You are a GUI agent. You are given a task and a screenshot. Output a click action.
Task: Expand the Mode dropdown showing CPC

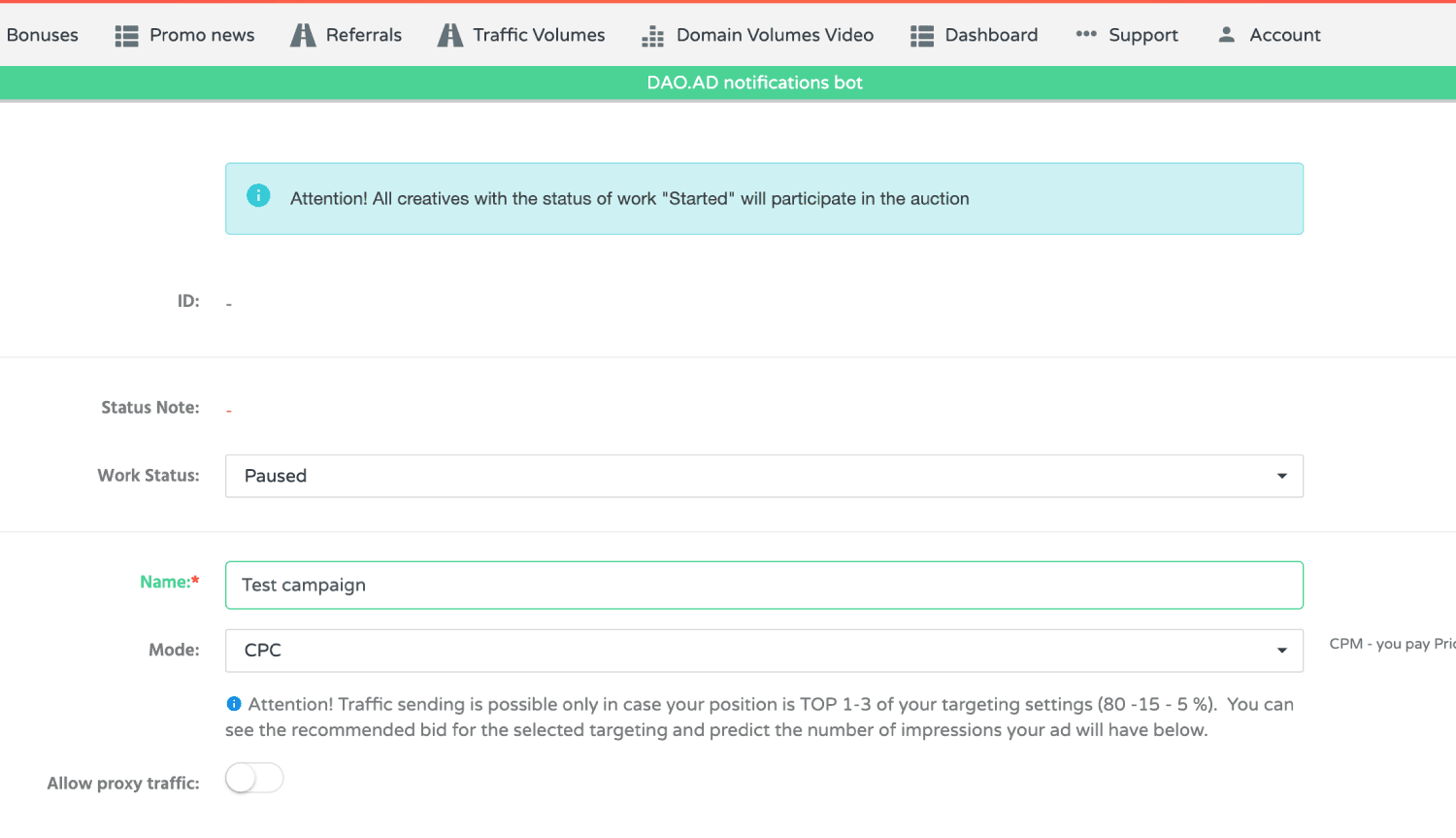point(764,651)
